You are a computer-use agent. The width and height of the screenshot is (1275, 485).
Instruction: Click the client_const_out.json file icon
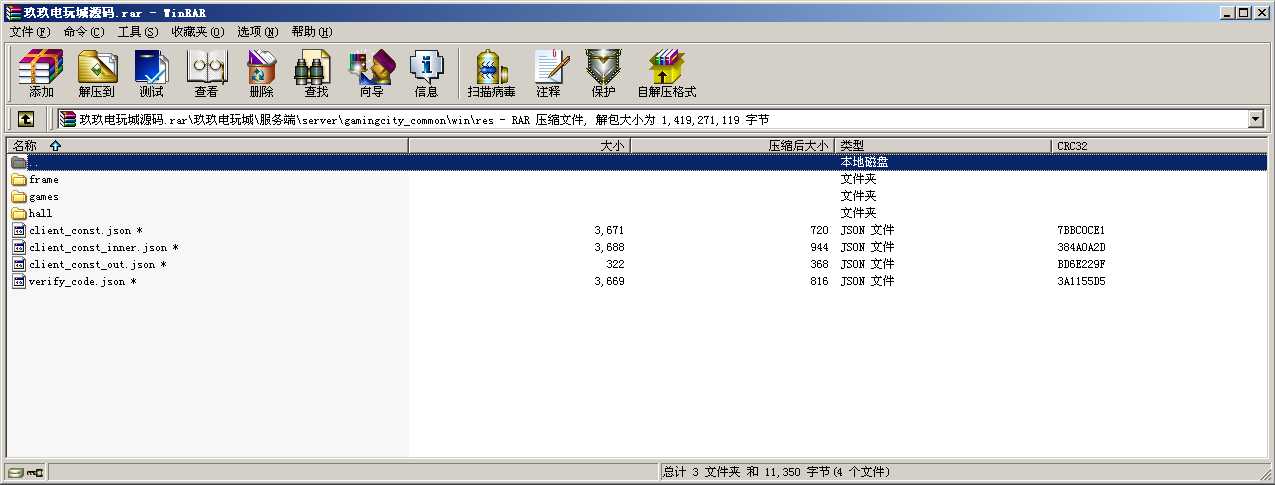pyautogui.click(x=19, y=265)
